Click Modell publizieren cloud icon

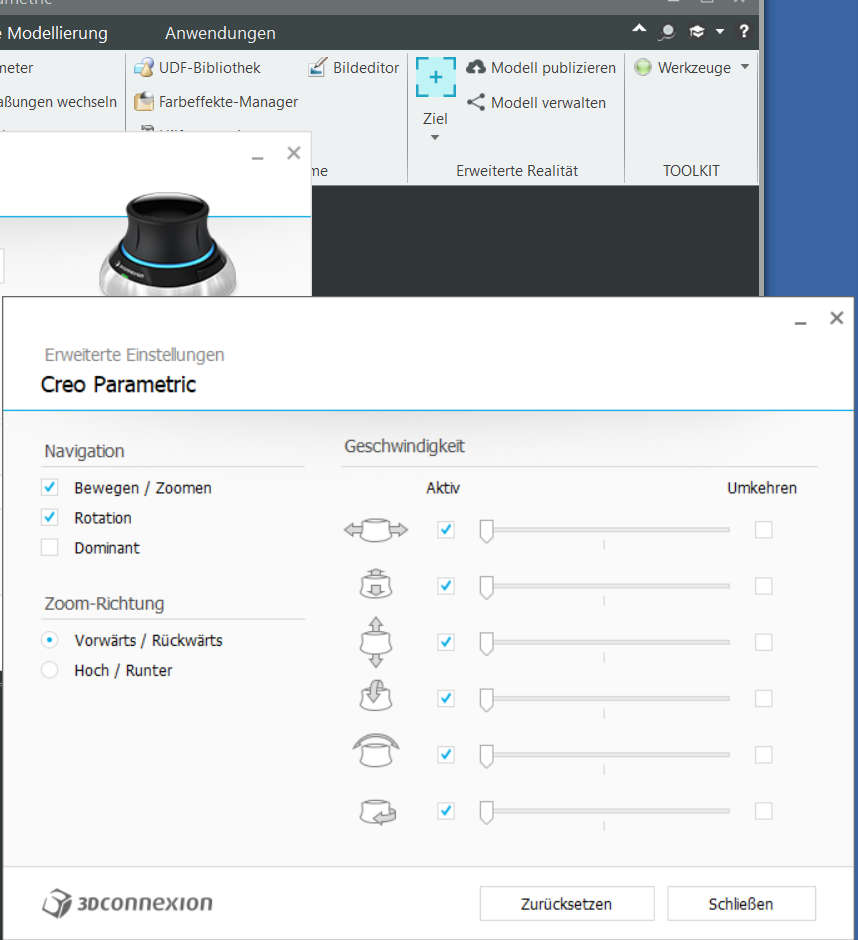coord(476,67)
